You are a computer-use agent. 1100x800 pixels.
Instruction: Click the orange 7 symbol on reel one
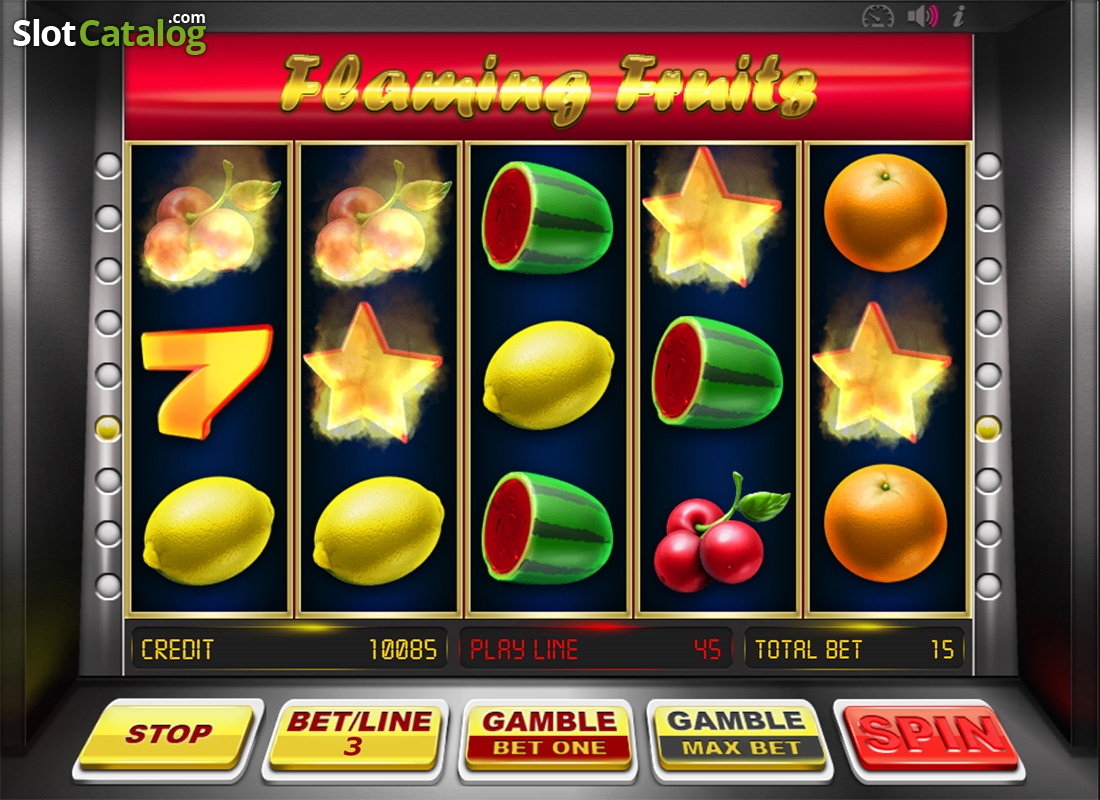coord(206,381)
